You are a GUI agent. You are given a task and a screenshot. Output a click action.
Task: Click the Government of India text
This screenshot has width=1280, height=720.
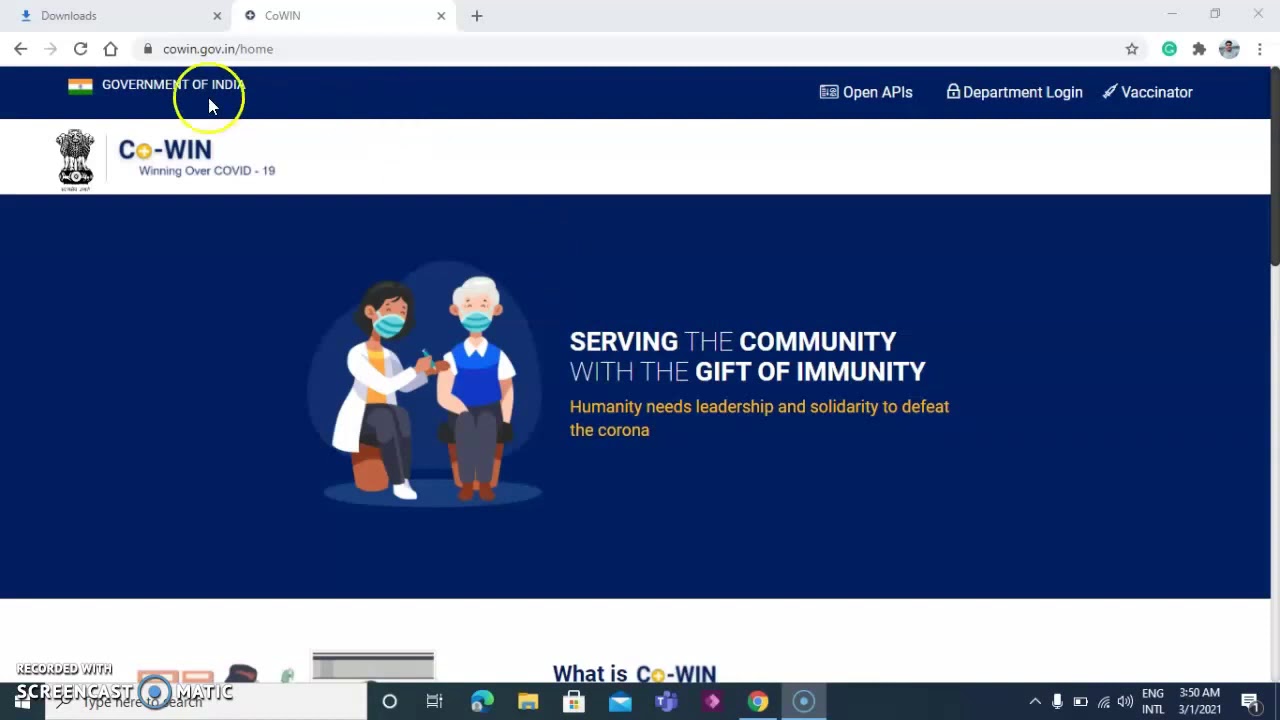(173, 85)
